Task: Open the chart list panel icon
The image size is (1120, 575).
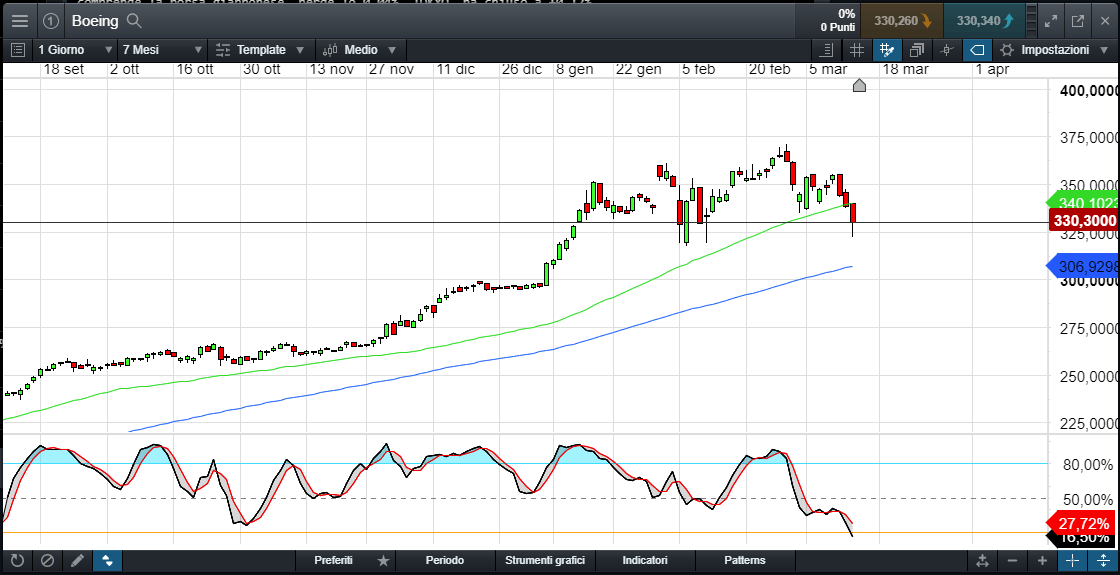Action: point(18,50)
